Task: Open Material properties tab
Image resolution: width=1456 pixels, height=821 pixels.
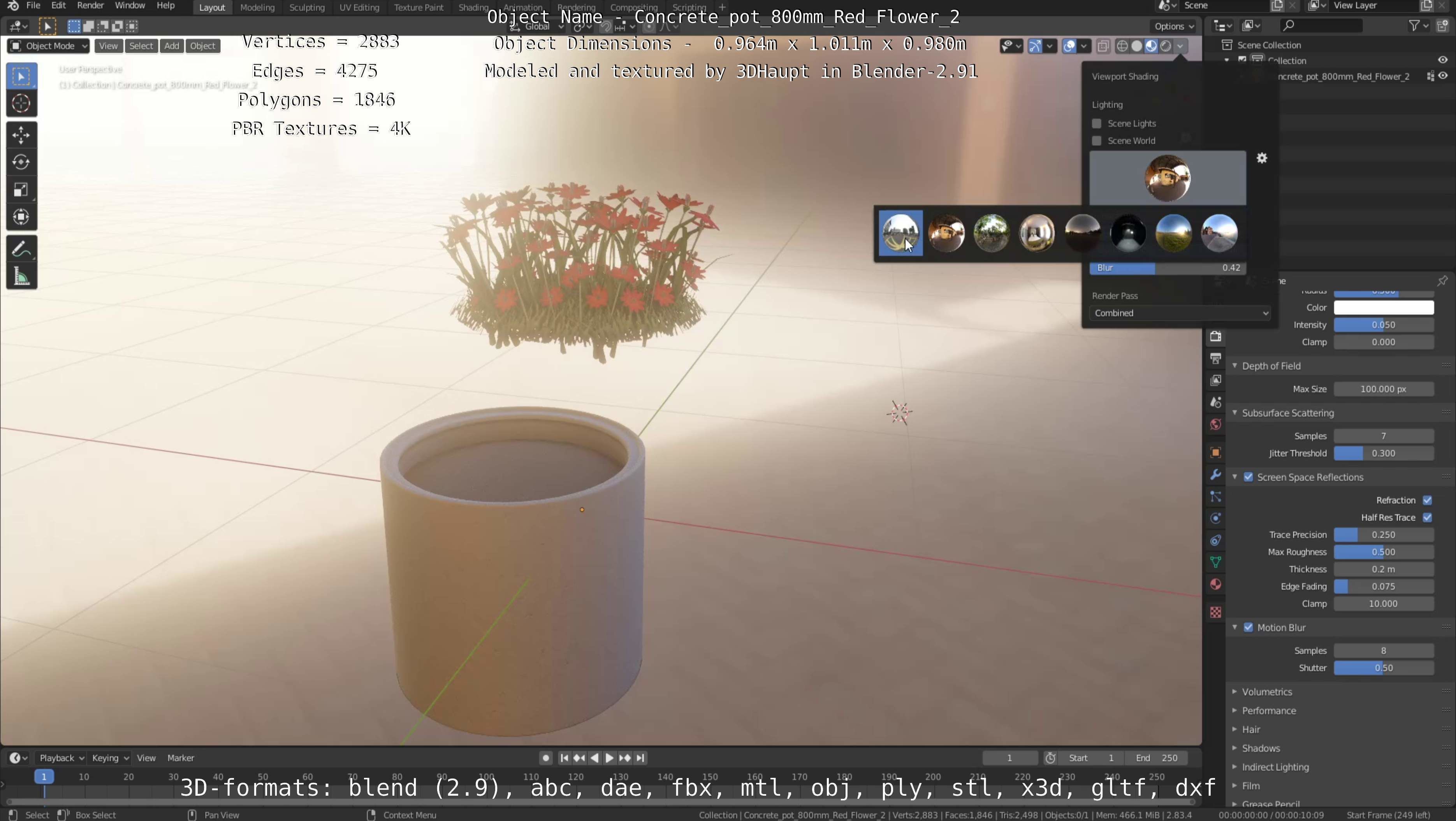Action: pos(1216,584)
